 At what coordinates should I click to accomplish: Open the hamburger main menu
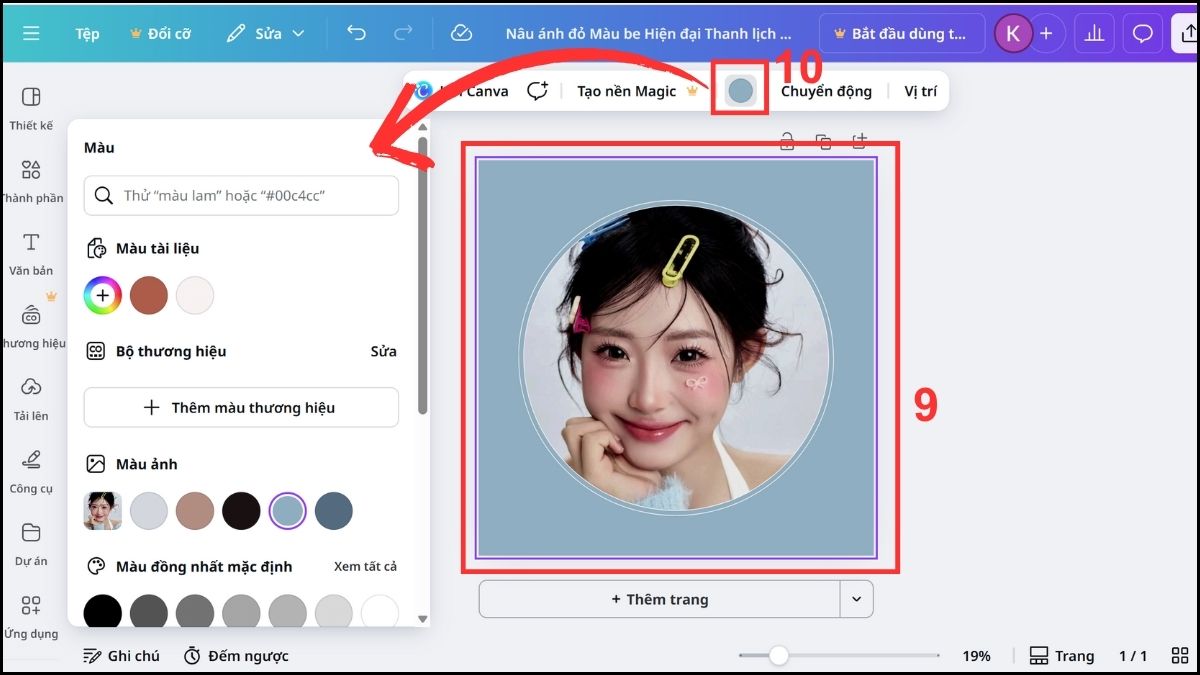tap(31, 32)
